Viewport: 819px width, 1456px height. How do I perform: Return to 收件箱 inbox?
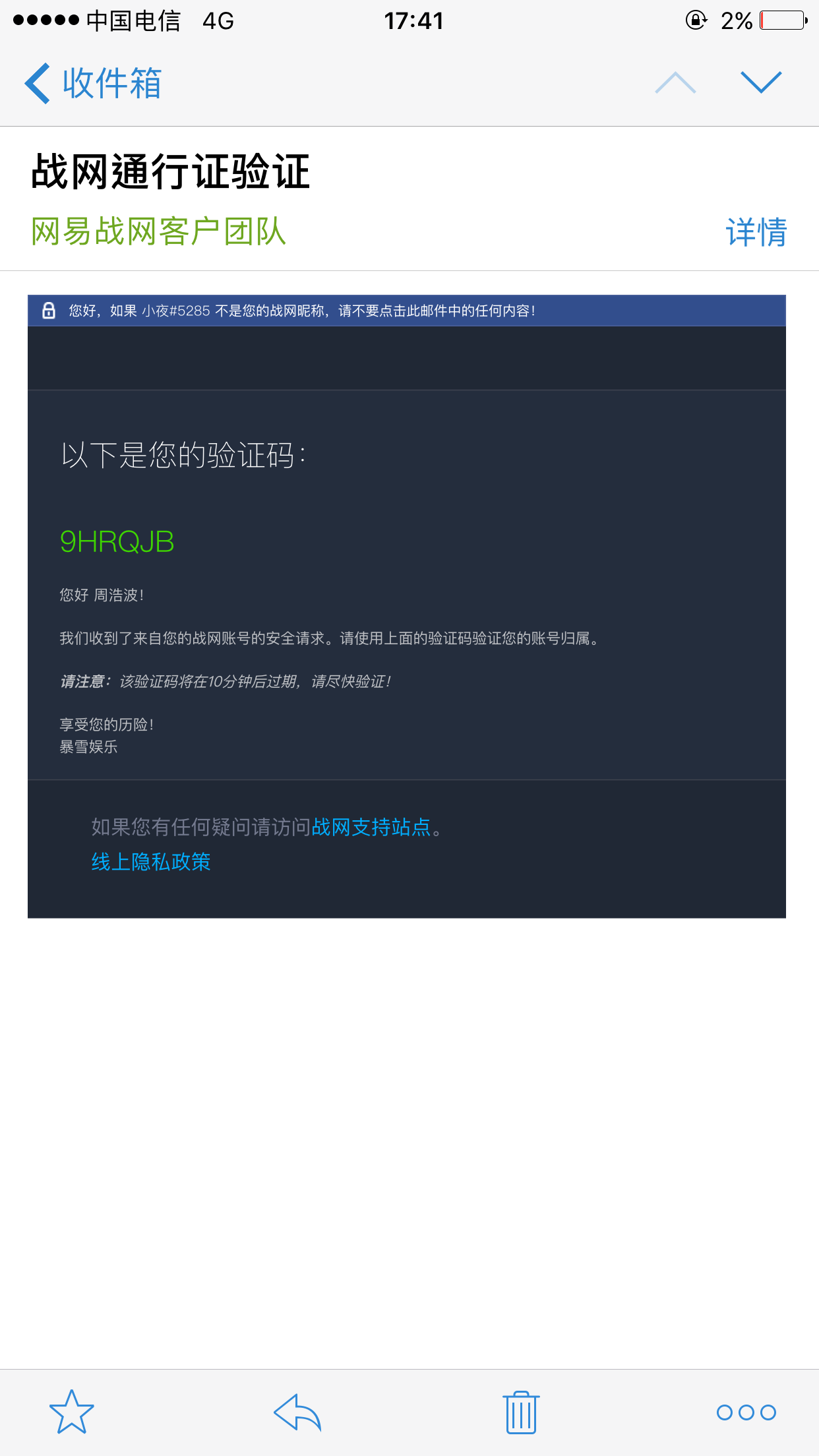click(x=112, y=83)
